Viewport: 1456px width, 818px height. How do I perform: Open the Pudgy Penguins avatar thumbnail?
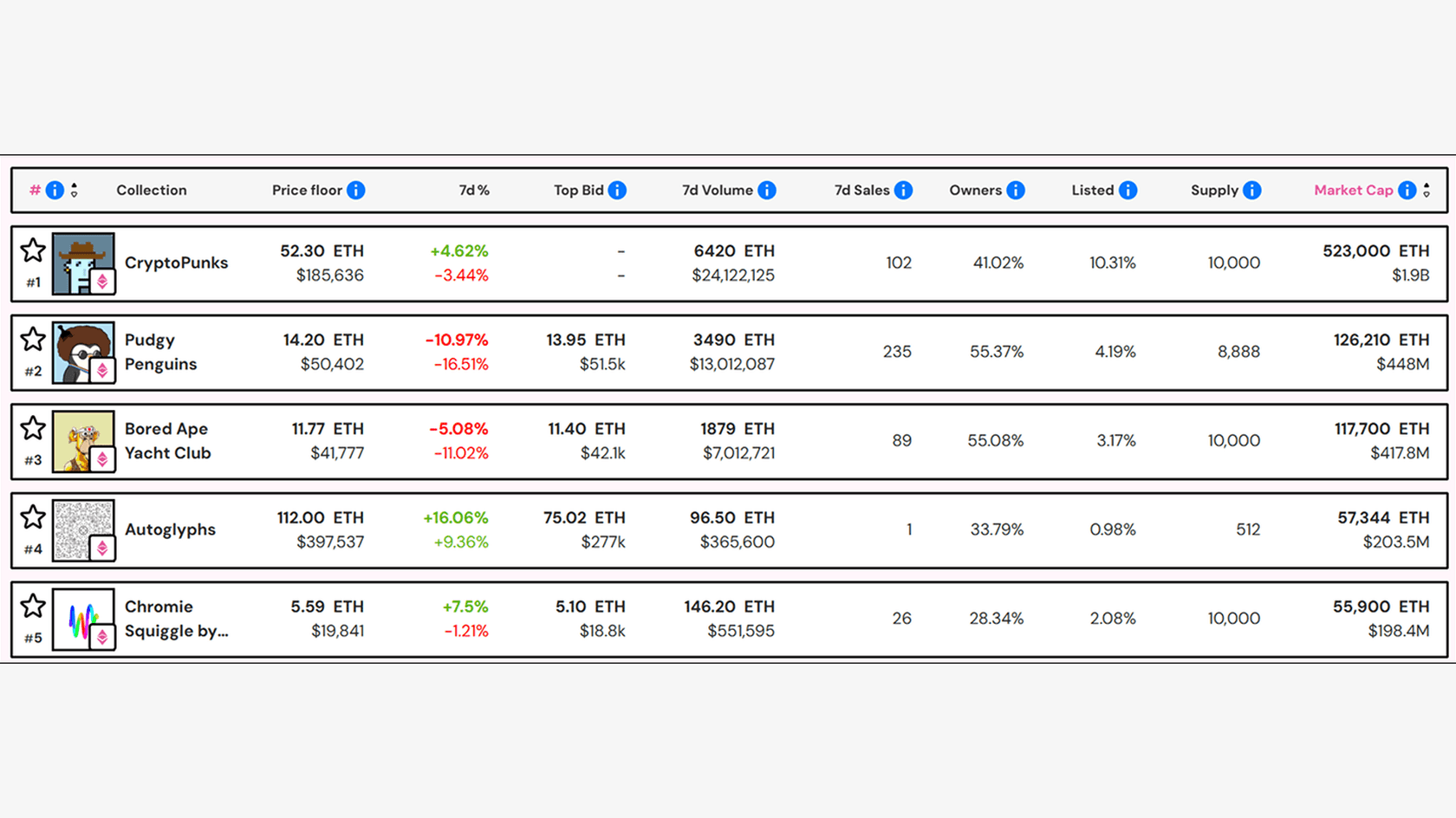click(83, 353)
